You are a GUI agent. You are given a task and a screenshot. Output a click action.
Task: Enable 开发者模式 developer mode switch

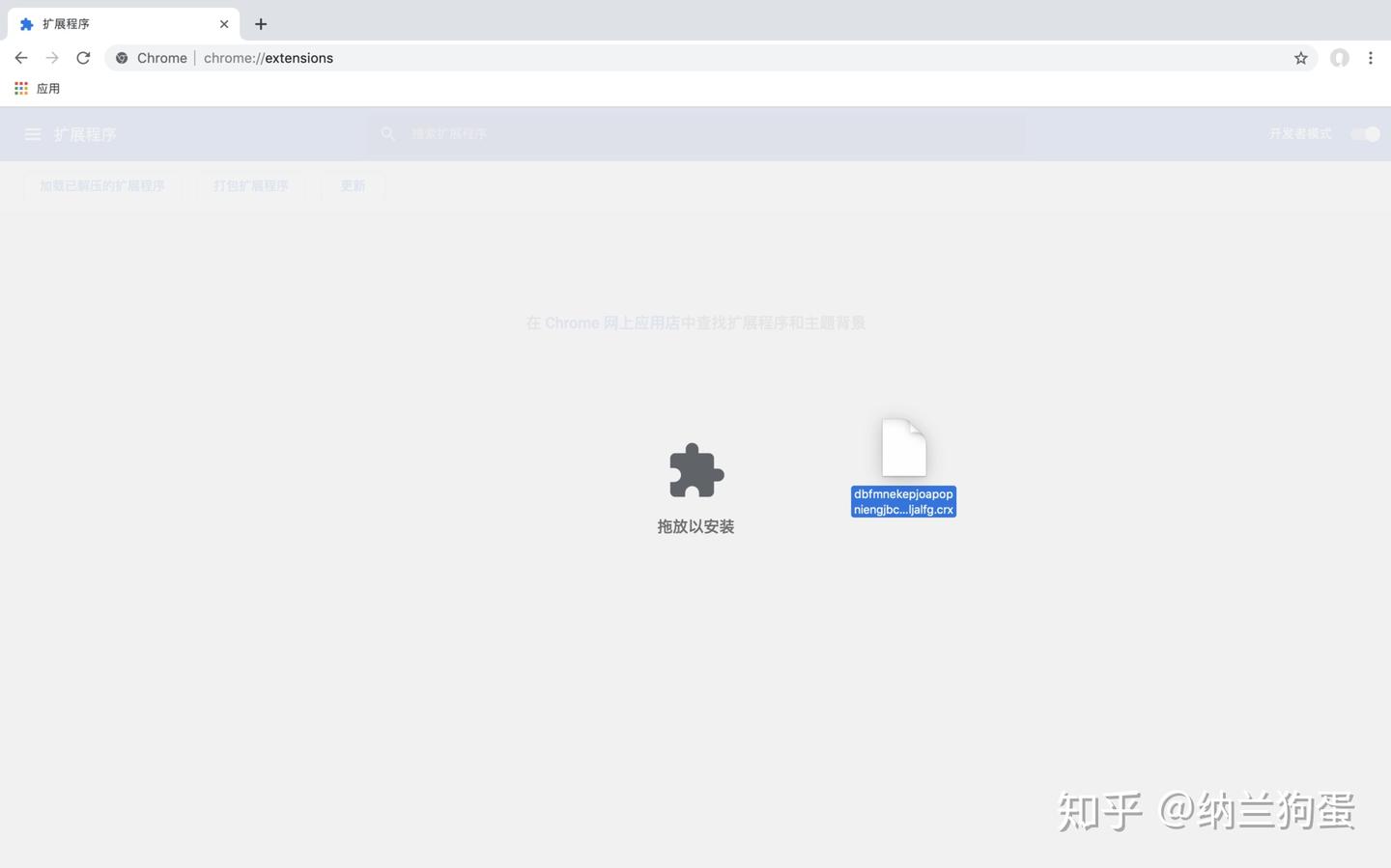[1365, 134]
